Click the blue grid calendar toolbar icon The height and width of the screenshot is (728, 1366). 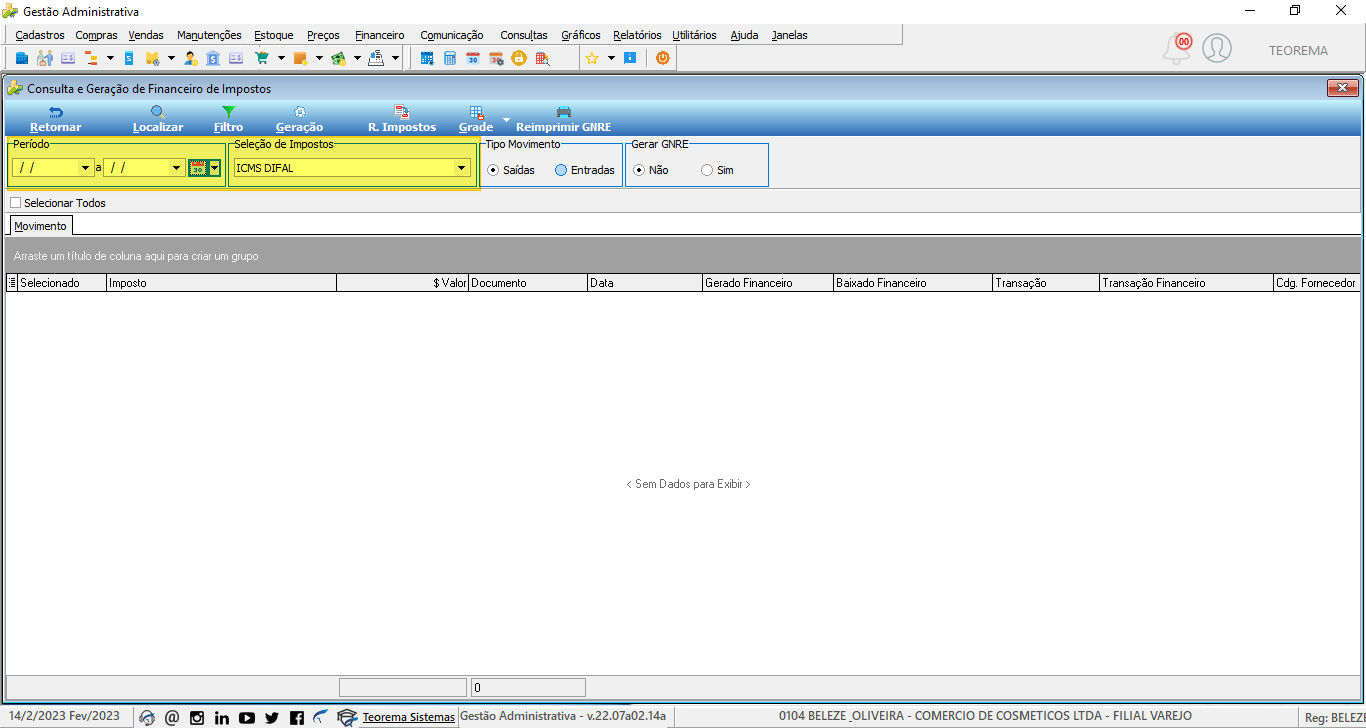(x=427, y=58)
